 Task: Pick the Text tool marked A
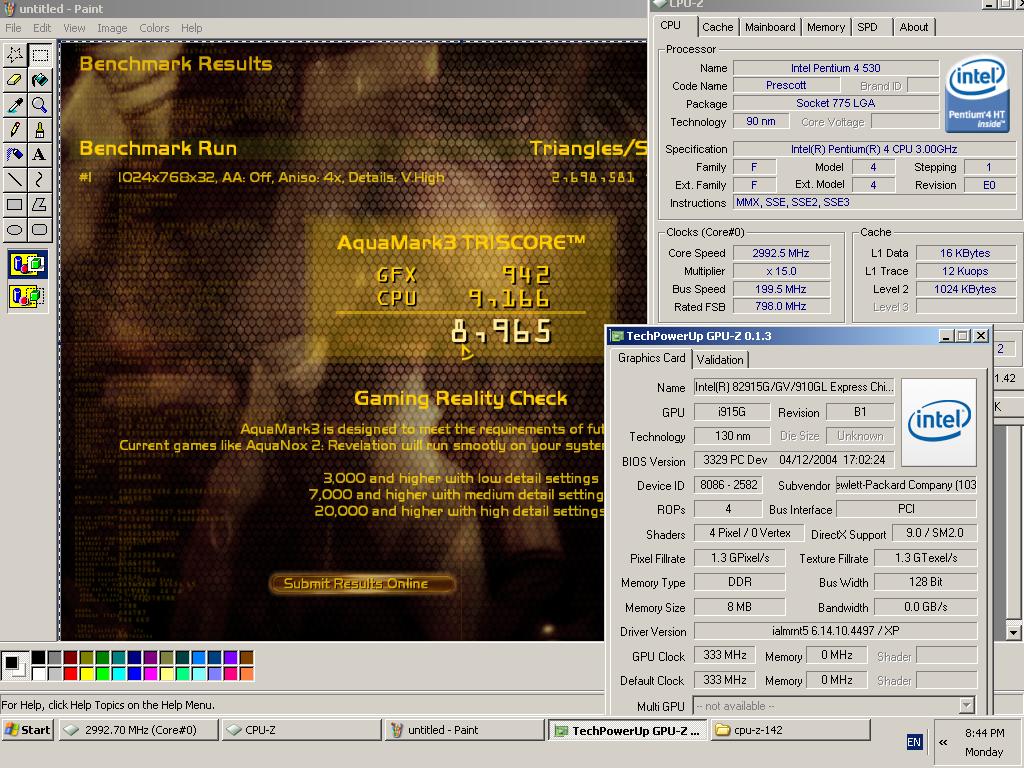pyautogui.click(x=40, y=154)
